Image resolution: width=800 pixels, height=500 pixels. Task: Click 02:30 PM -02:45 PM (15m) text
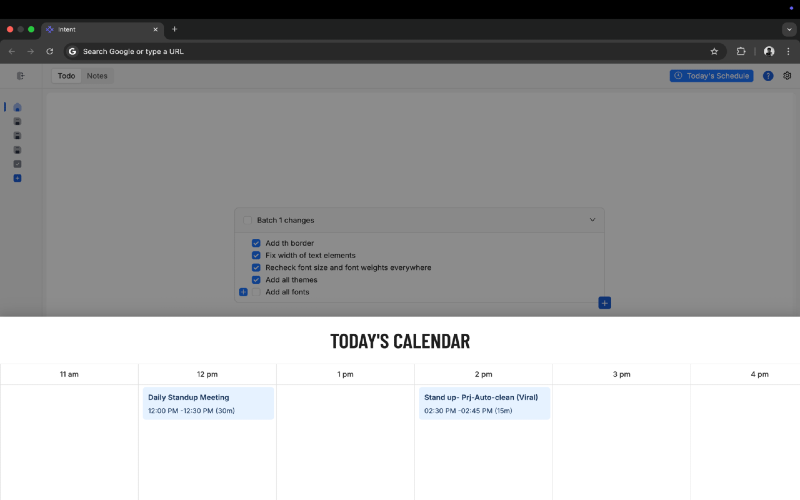468,411
